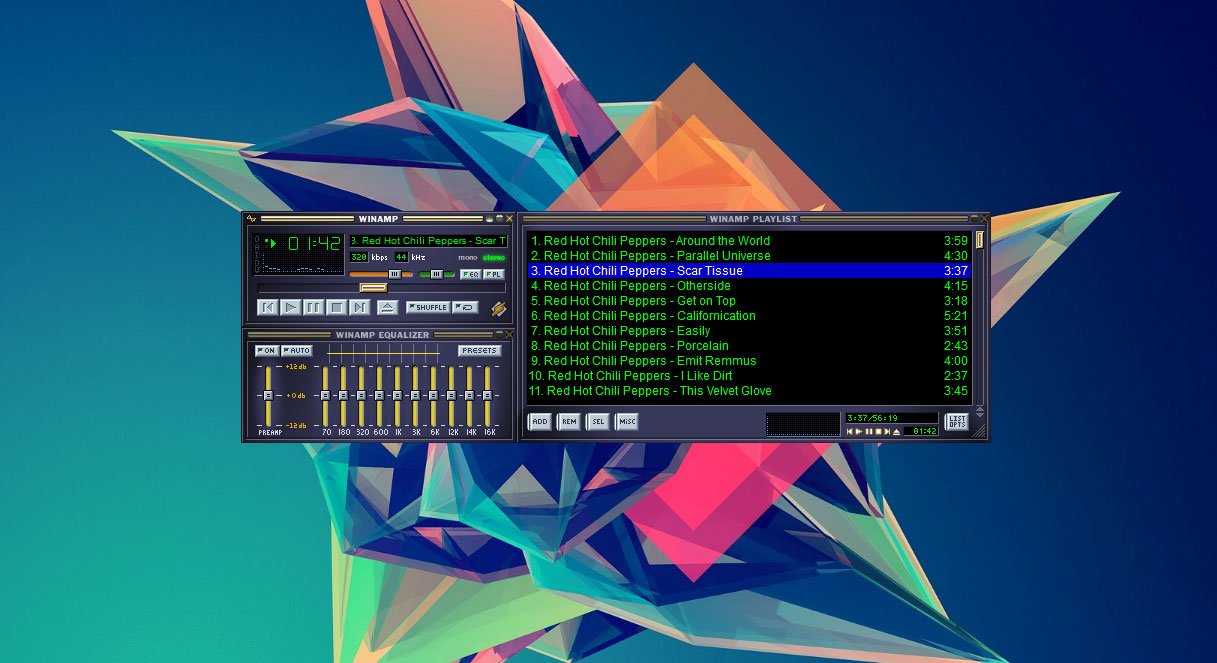Open the Winamp main menu icon in title bar
Screen dimensions: 1217x663
(x=252, y=219)
